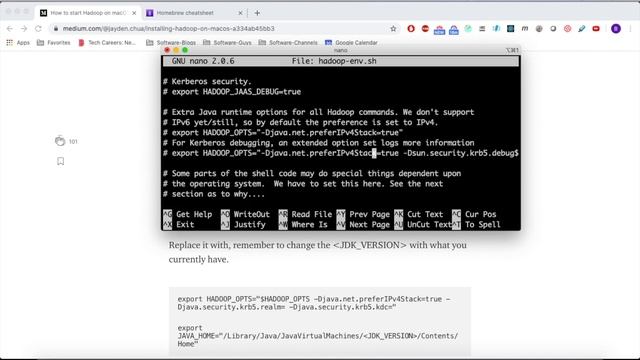Open the red target circle extension
The image size is (640, 360).
(x=567, y=29)
